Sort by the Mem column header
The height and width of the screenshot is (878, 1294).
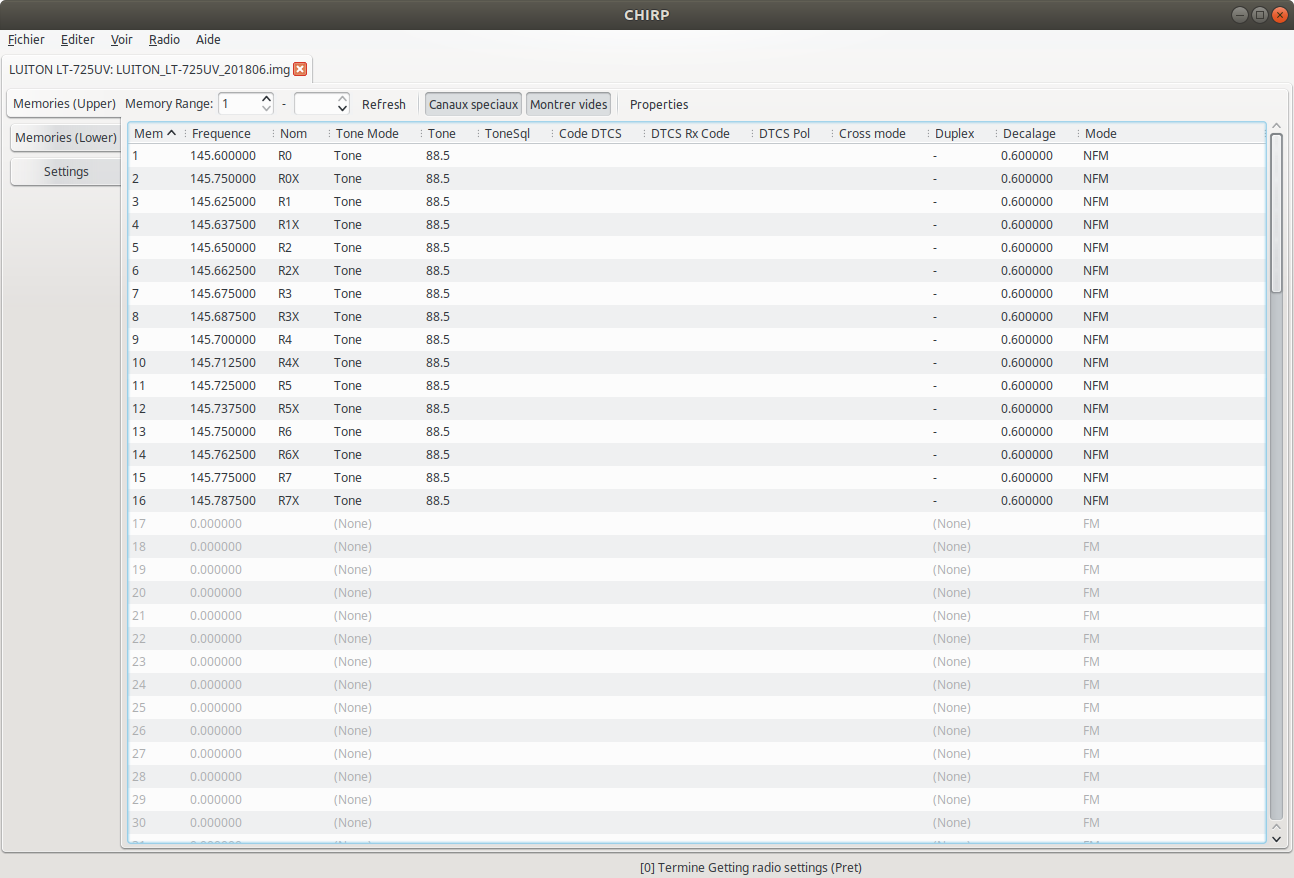(x=155, y=133)
